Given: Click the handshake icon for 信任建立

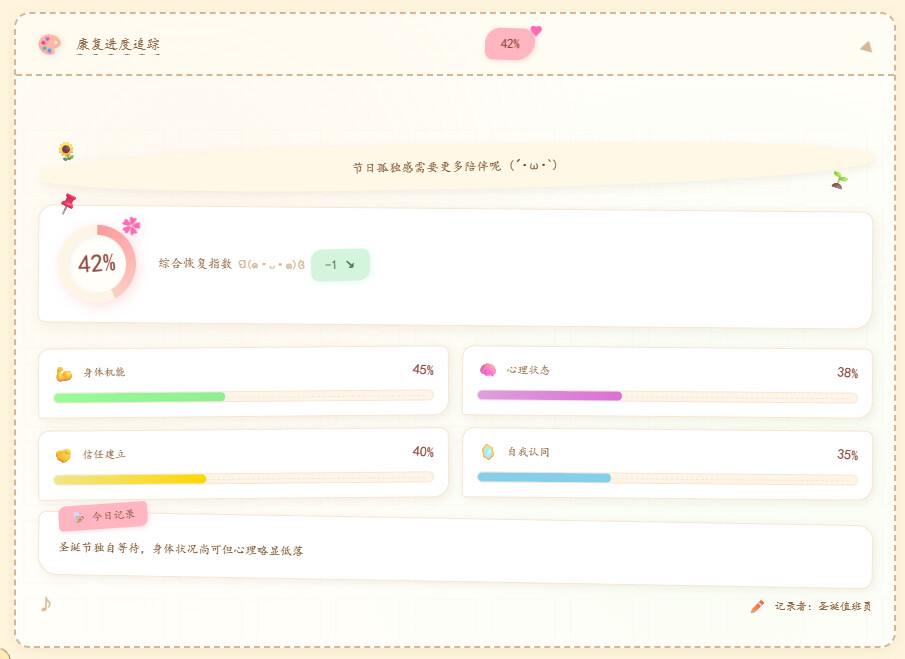Looking at the screenshot, I should click(63, 456).
